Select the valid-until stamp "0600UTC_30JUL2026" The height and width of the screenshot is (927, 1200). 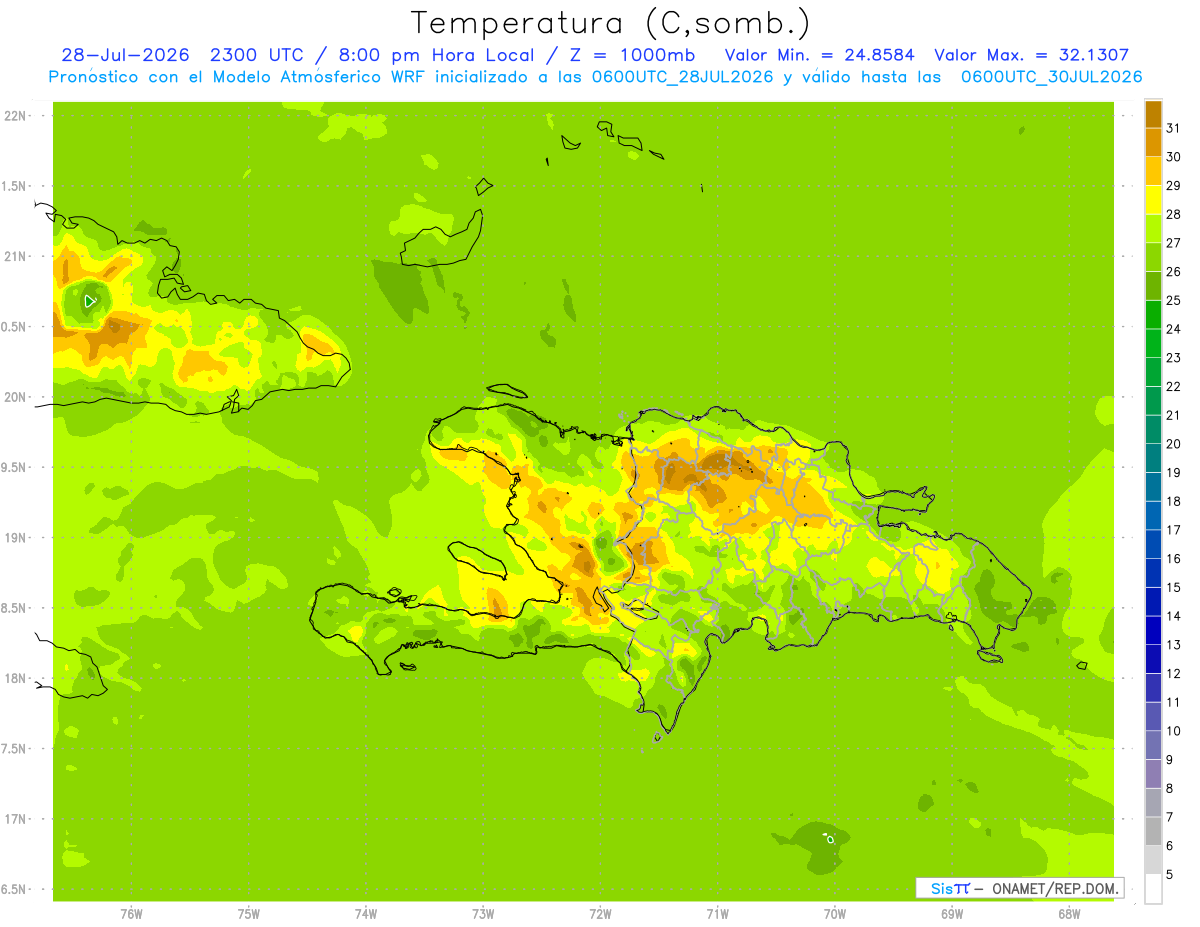point(1052,77)
